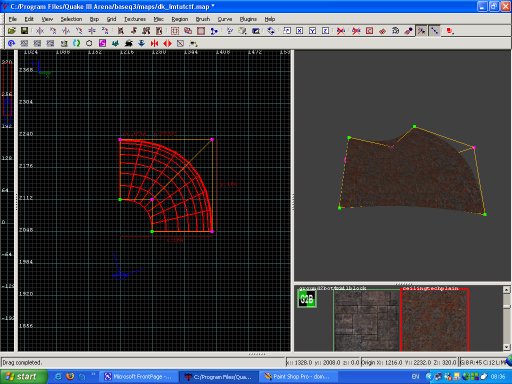Click the Select touching icon
Screen dimensions: 512x384
tap(133, 31)
